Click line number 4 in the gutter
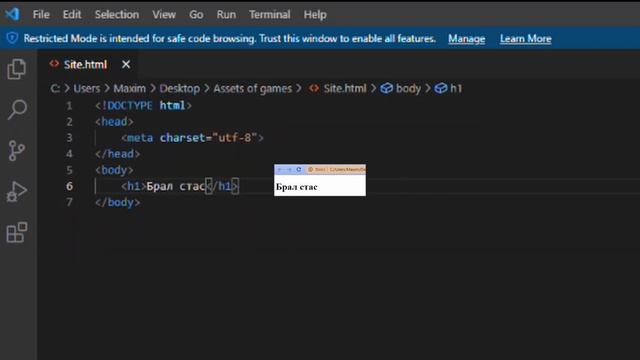This screenshot has height=360, width=640. pyautogui.click(x=69, y=154)
